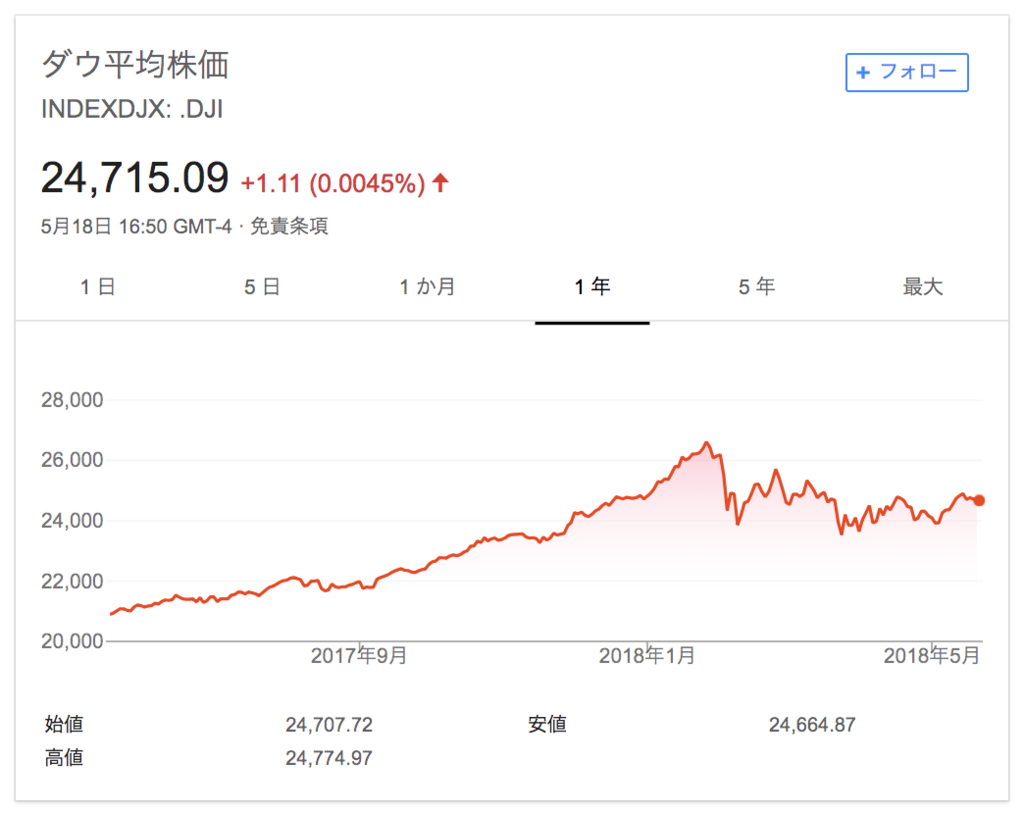Select the 1 年 tab
This screenshot has height=814, width=1024.
click(592, 287)
